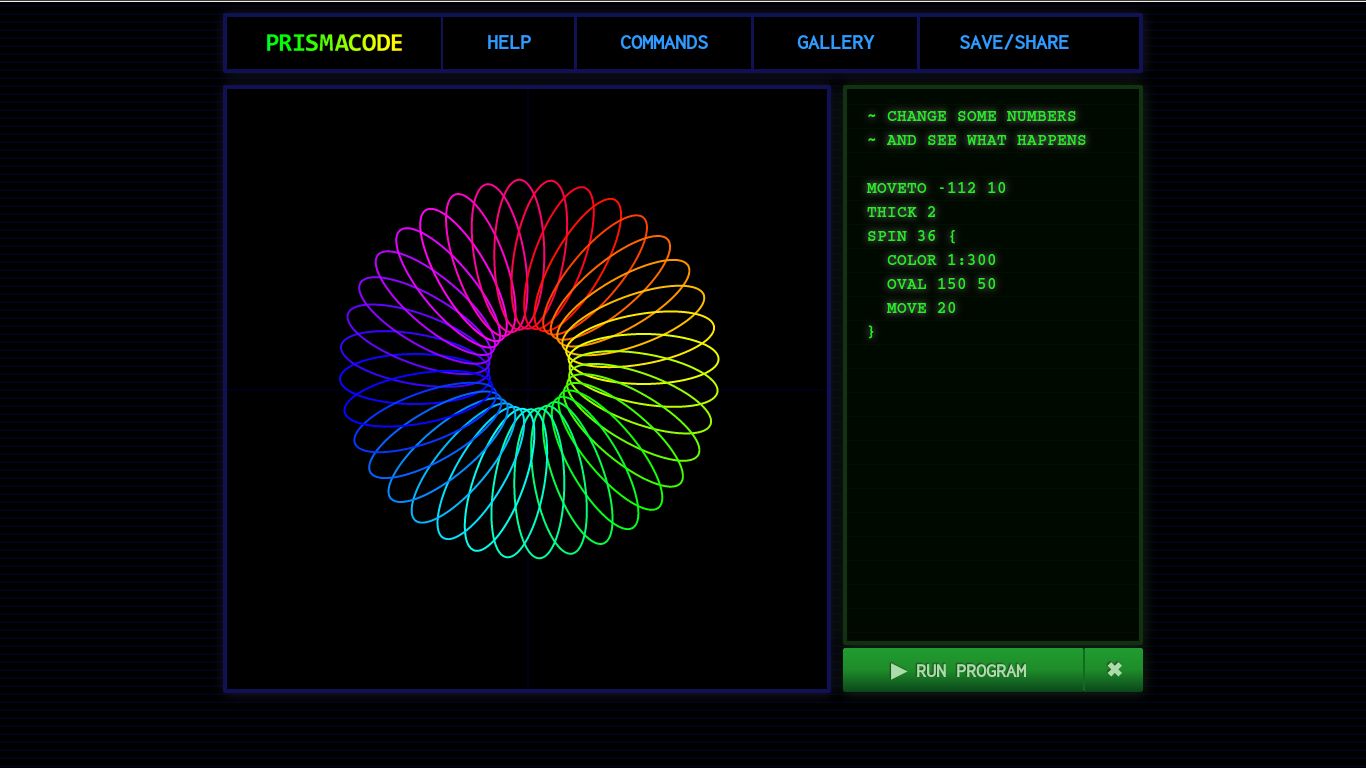Place cursor on MOVETO -112 10 line
Image resolution: width=1366 pixels, height=768 pixels.
pos(936,188)
